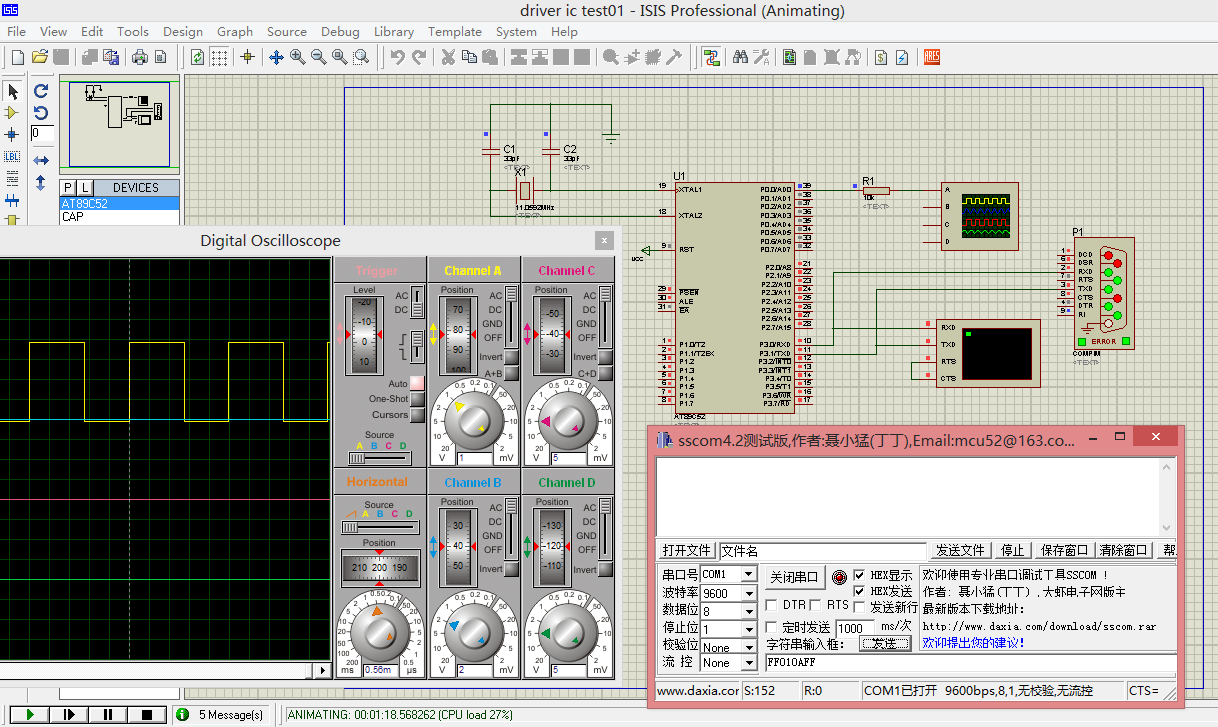The height and width of the screenshot is (727, 1218).
Task: Toggle false origin crosshair icon
Action: (x=248, y=57)
